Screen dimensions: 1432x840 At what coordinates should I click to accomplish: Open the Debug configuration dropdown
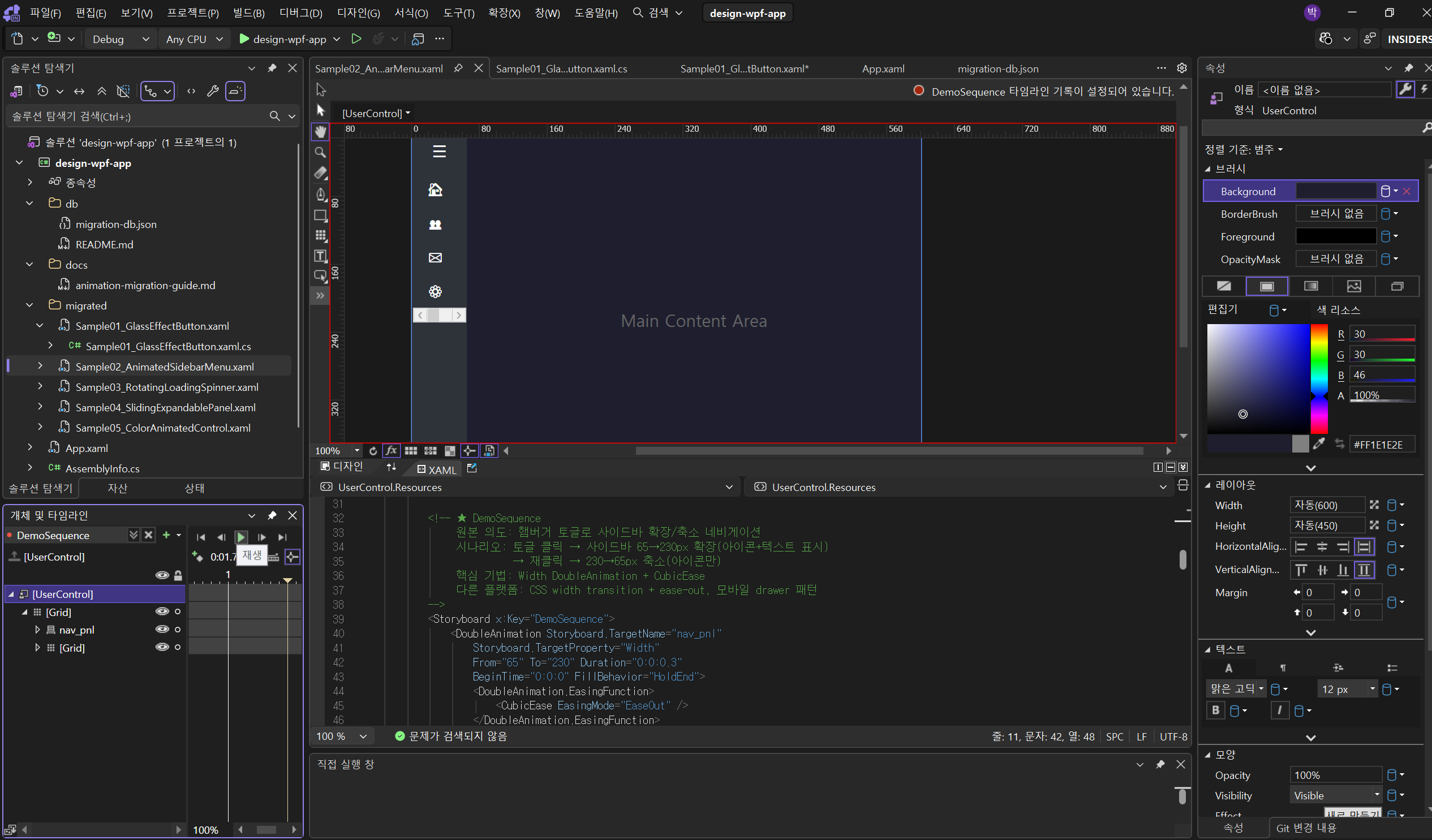pos(145,39)
